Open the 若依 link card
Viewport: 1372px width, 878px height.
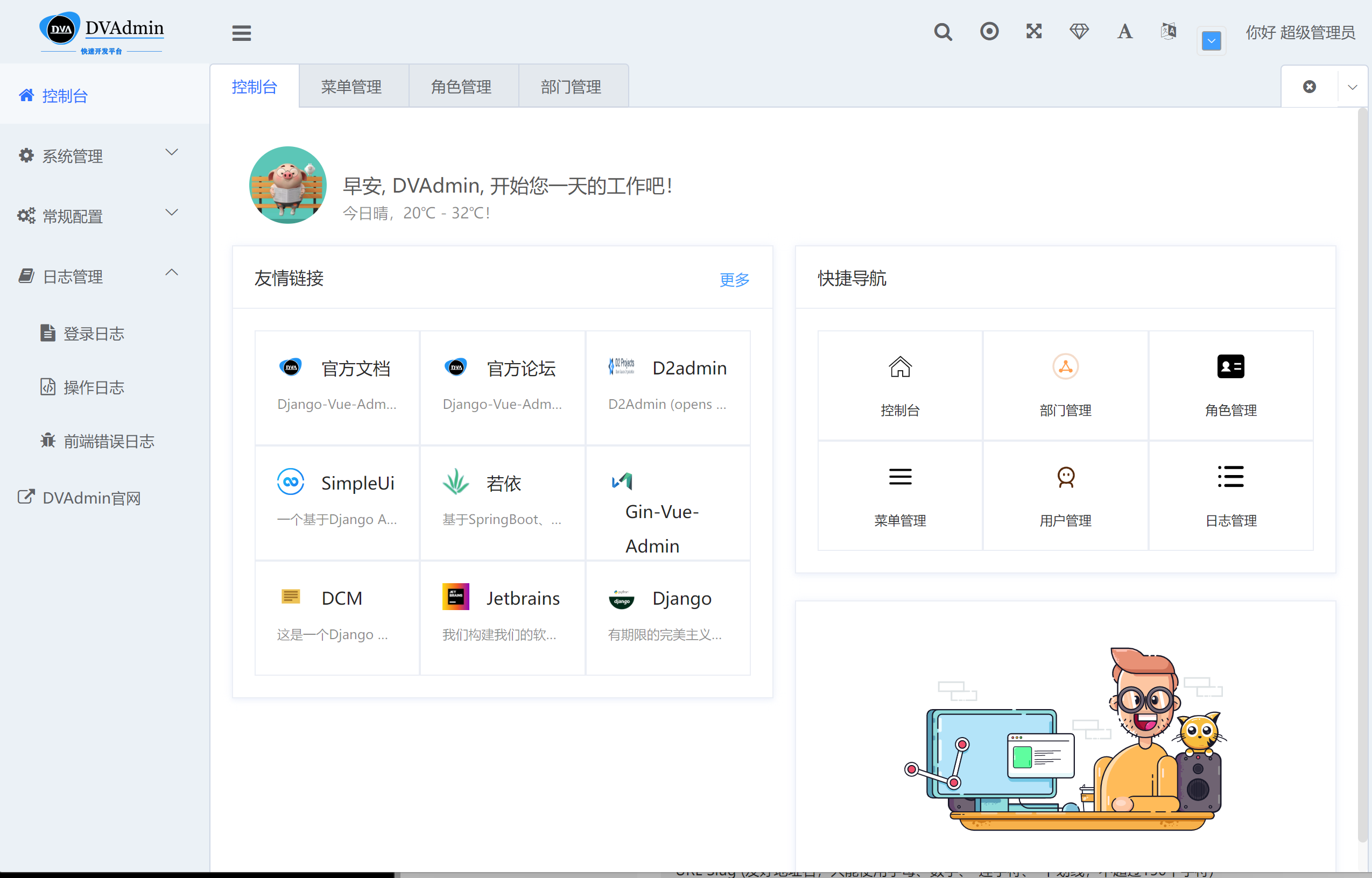502,503
